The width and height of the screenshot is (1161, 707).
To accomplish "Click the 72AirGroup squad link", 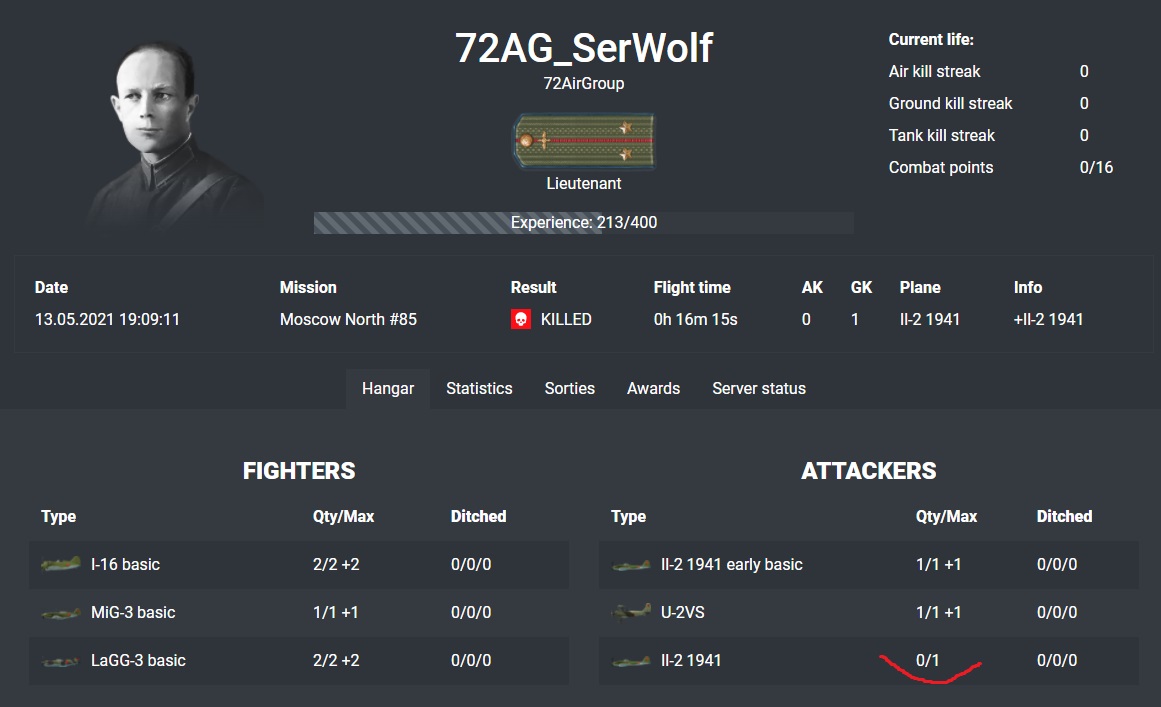I will click(584, 84).
